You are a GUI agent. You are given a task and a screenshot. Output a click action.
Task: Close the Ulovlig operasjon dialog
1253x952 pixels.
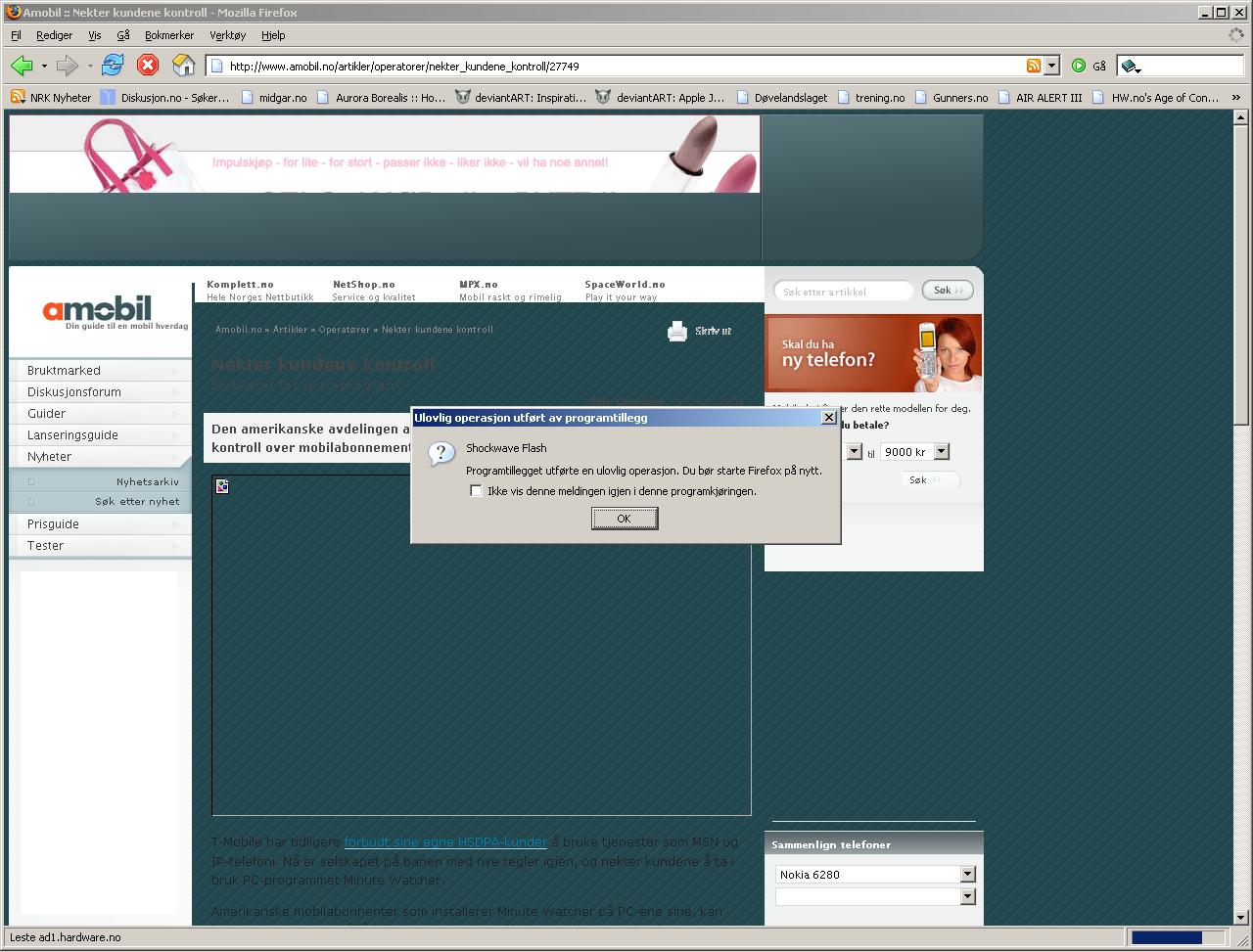click(828, 417)
